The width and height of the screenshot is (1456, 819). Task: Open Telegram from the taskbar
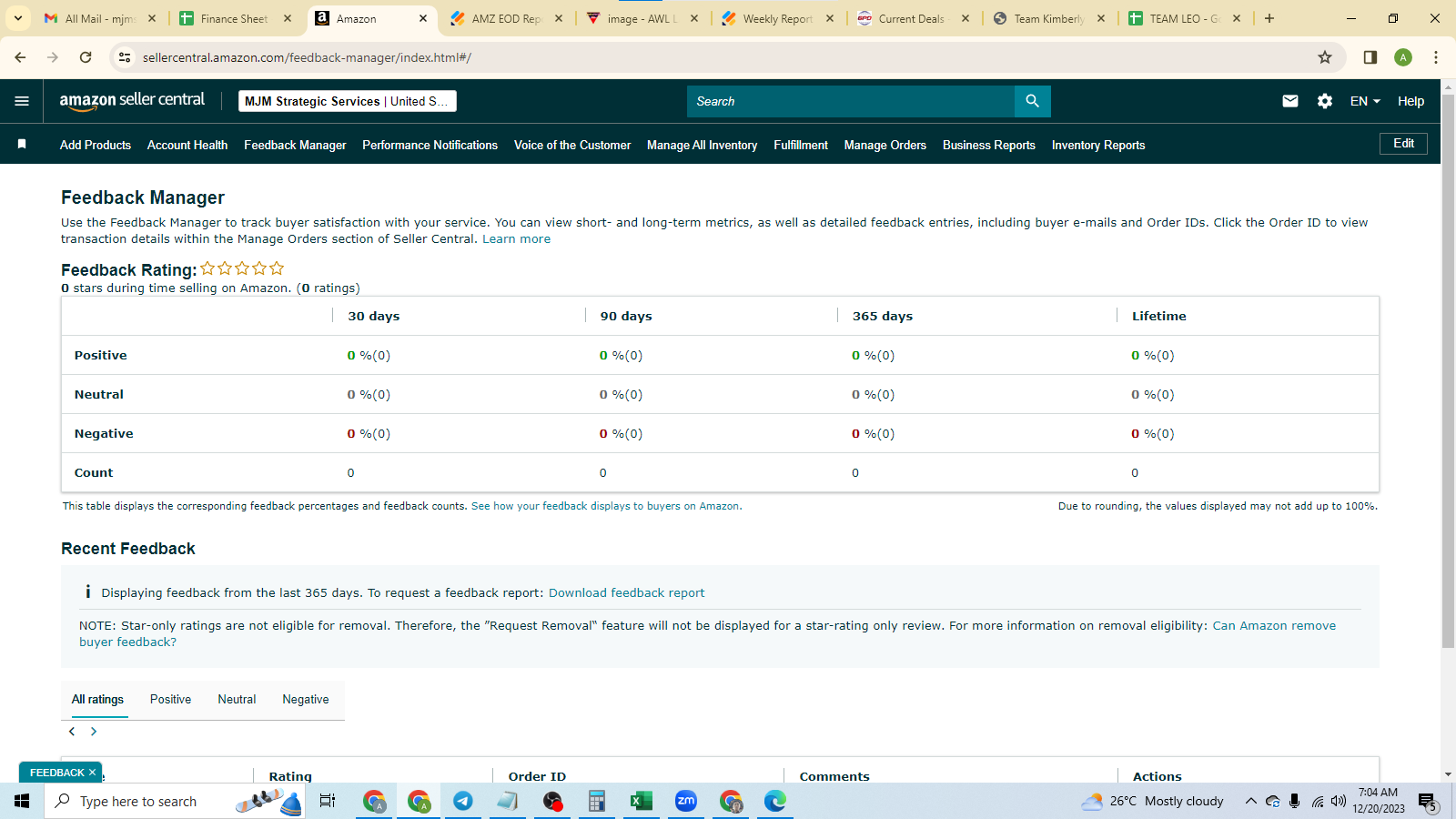tap(463, 801)
